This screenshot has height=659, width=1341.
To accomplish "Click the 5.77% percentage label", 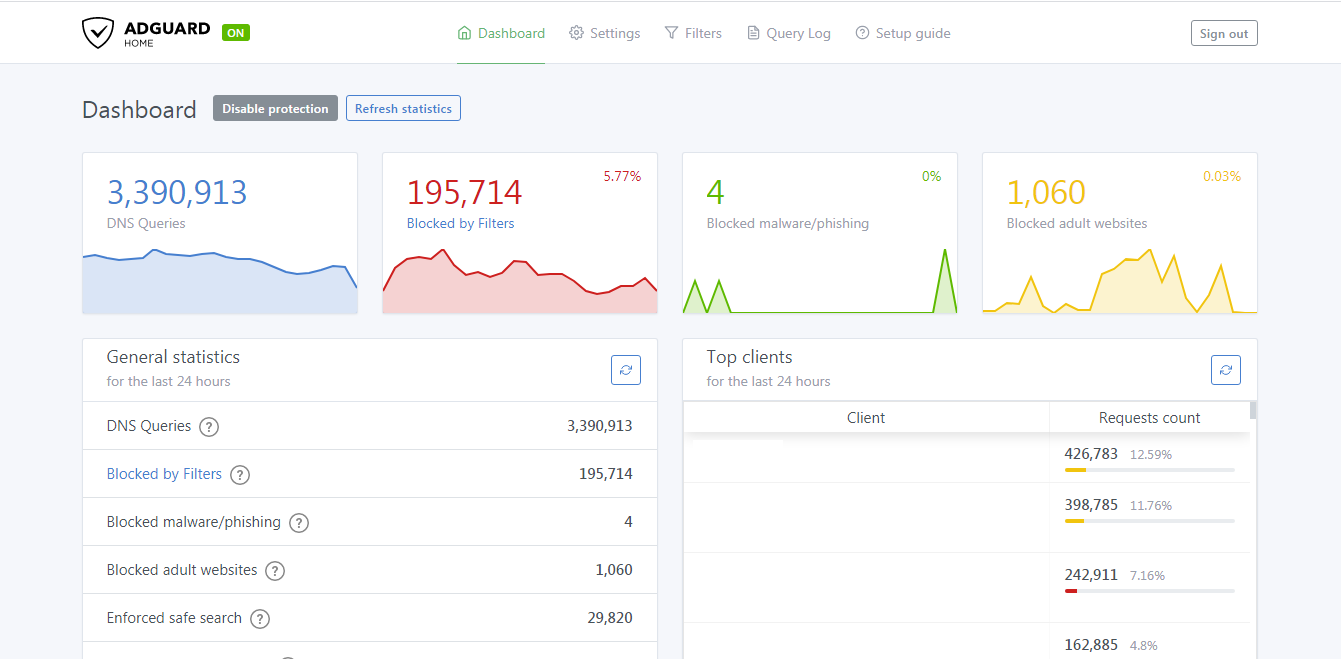I will click(x=622, y=176).
